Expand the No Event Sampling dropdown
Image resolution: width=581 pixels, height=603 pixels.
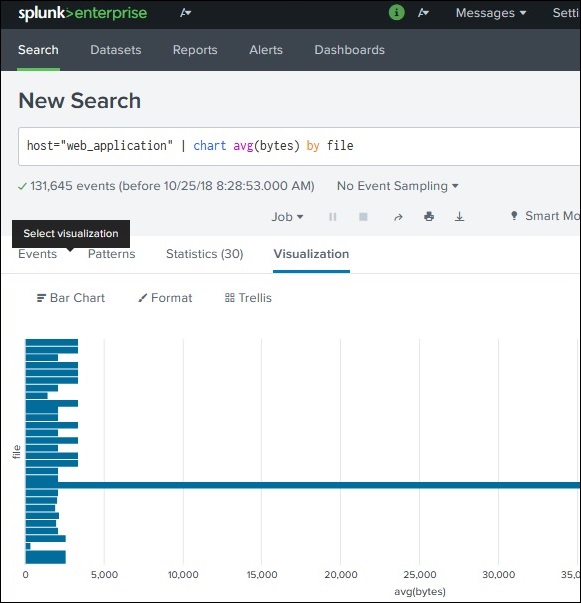398,186
